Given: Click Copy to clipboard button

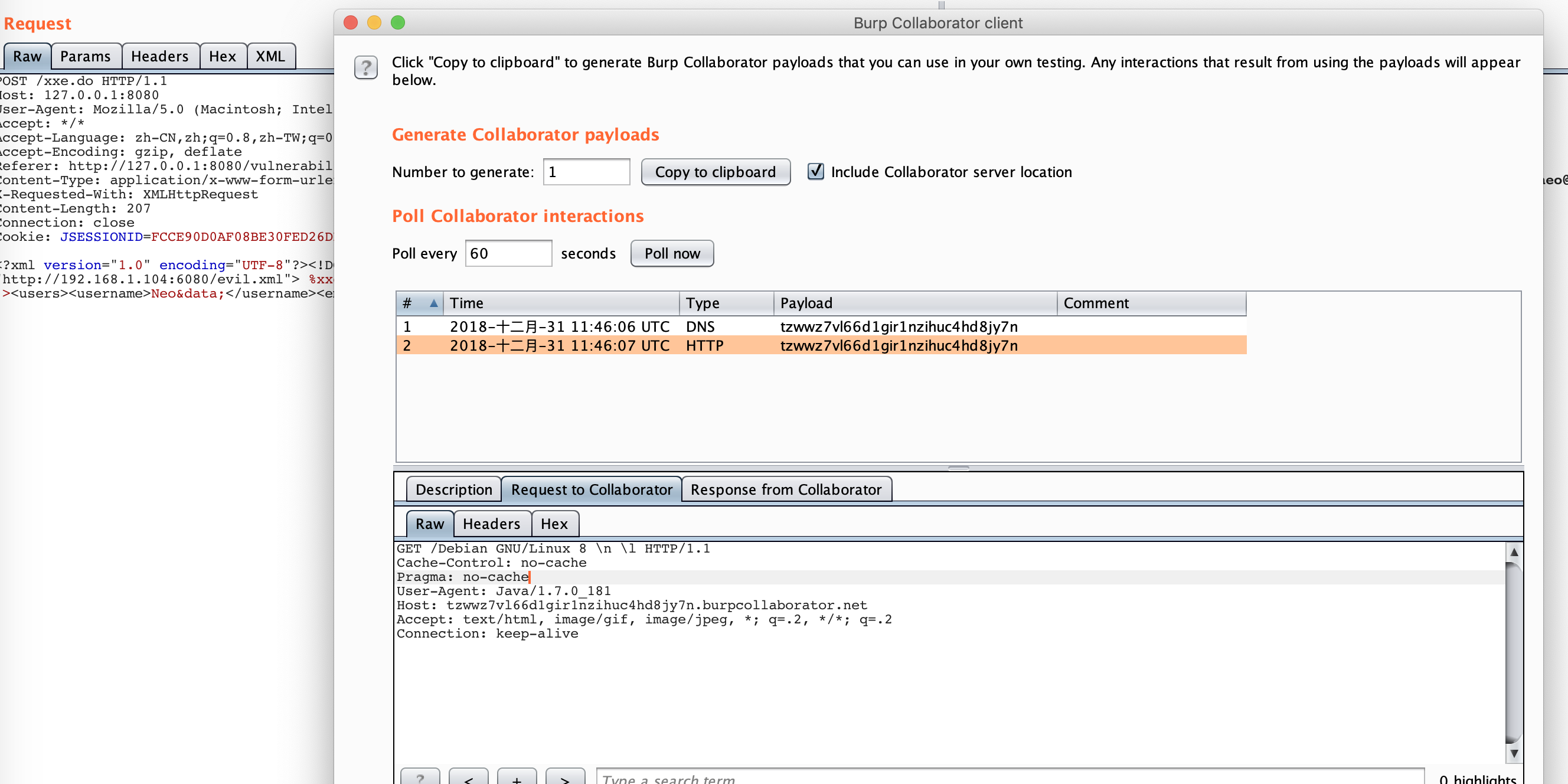Looking at the screenshot, I should coord(715,172).
